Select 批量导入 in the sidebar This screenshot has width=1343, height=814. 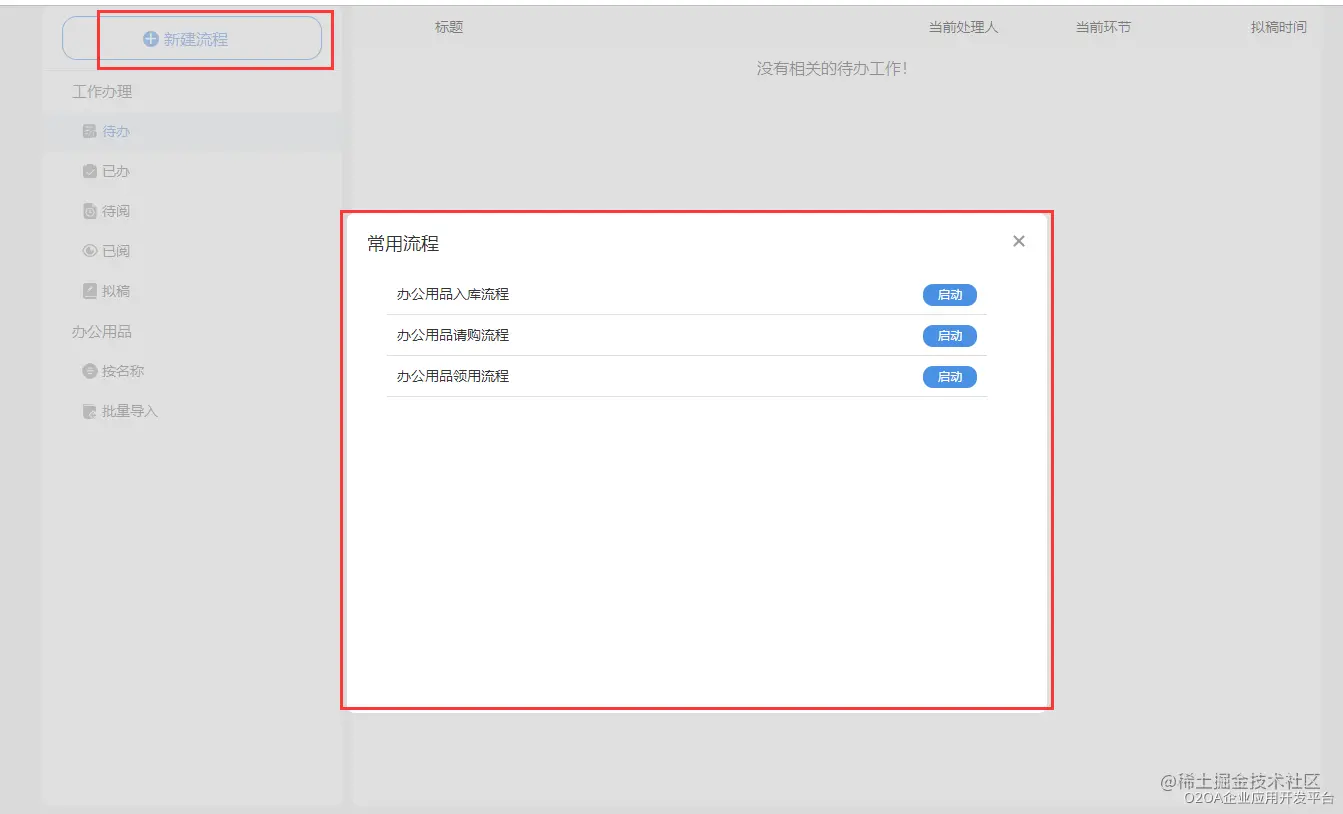coord(192,411)
